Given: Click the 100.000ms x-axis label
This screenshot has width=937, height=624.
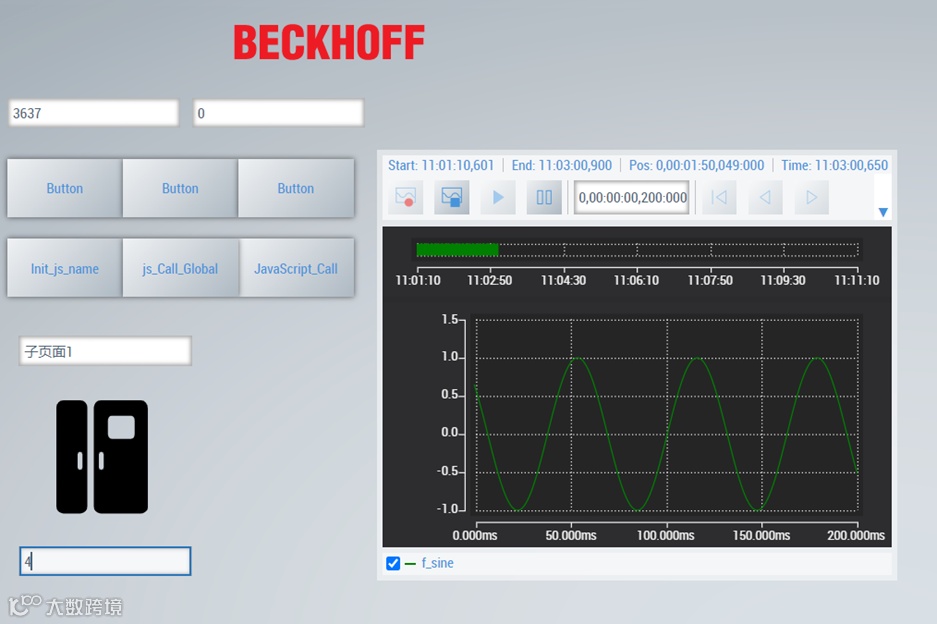Looking at the screenshot, I should [x=666, y=535].
